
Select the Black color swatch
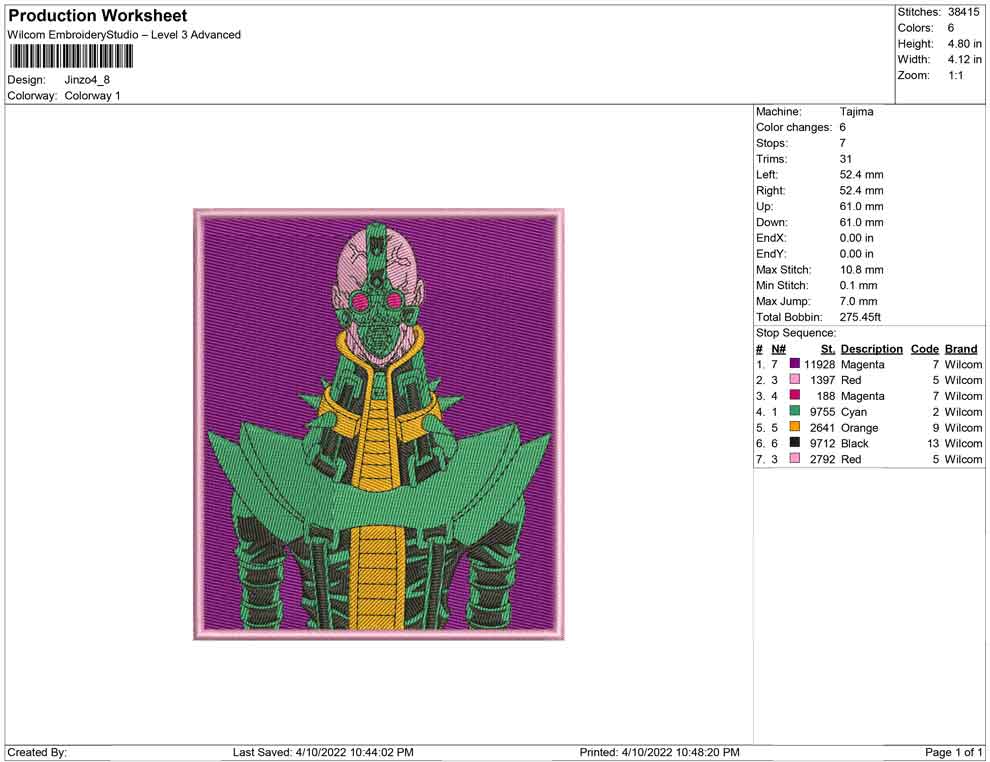[x=795, y=443]
